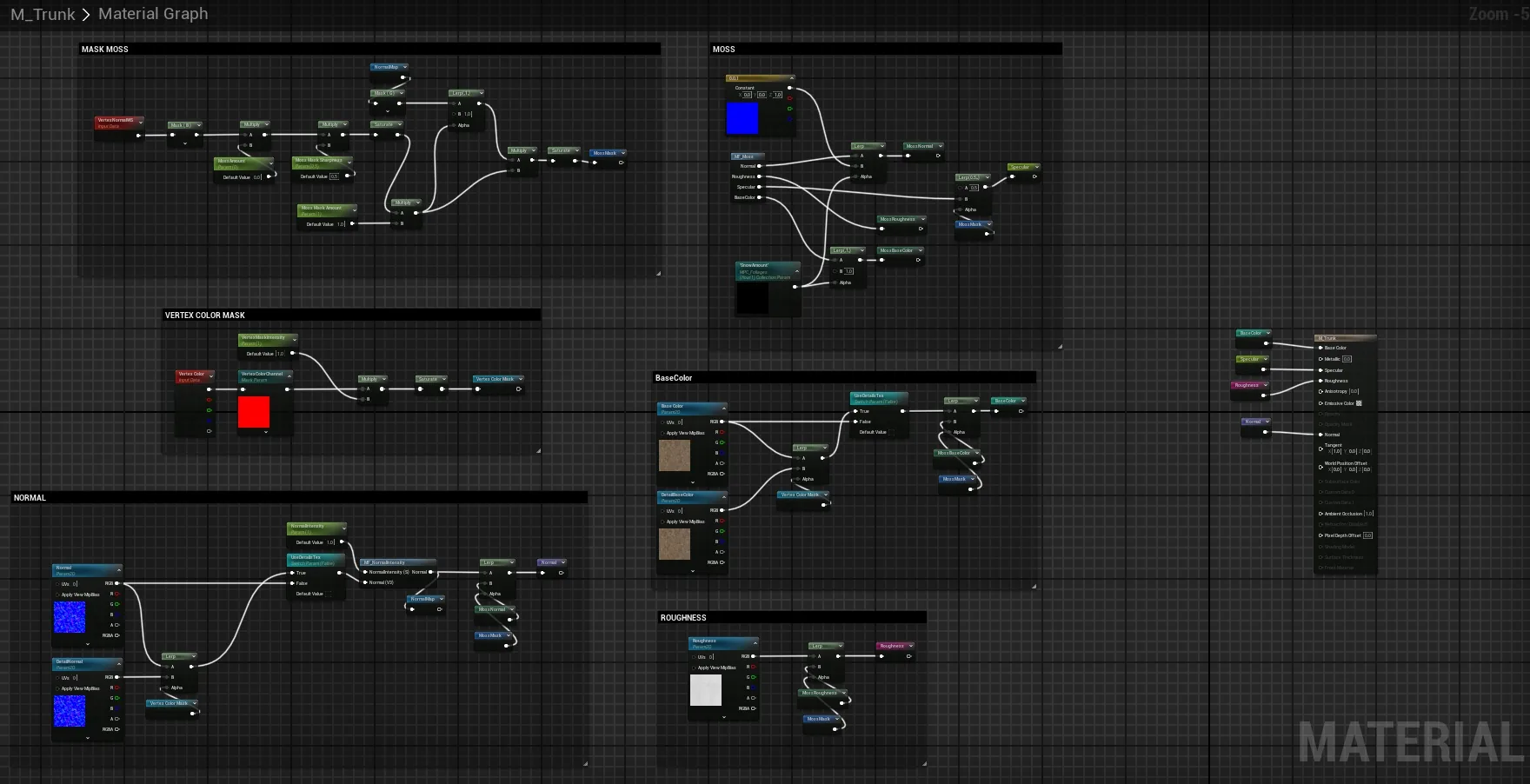Image resolution: width=1530 pixels, height=784 pixels.
Task: Click the Anisotropy input pin on M_Trunk
Action: pyautogui.click(x=1320, y=391)
